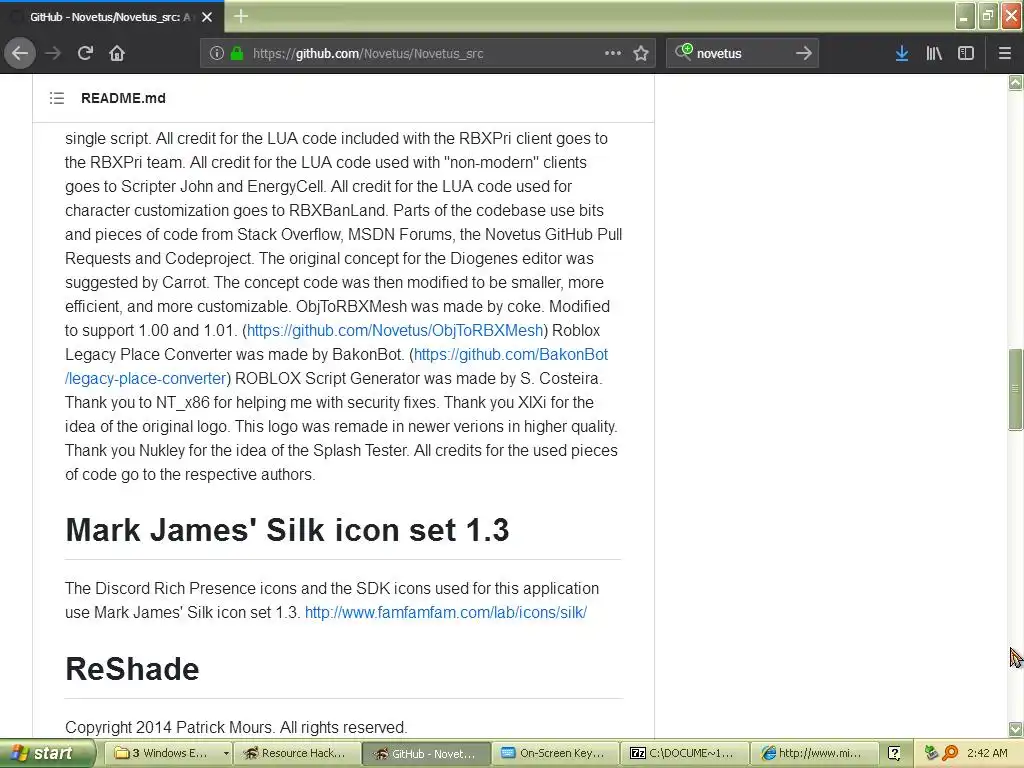Click the green secure connection padlock
Screen dimensions: 1024x768
[237, 53]
